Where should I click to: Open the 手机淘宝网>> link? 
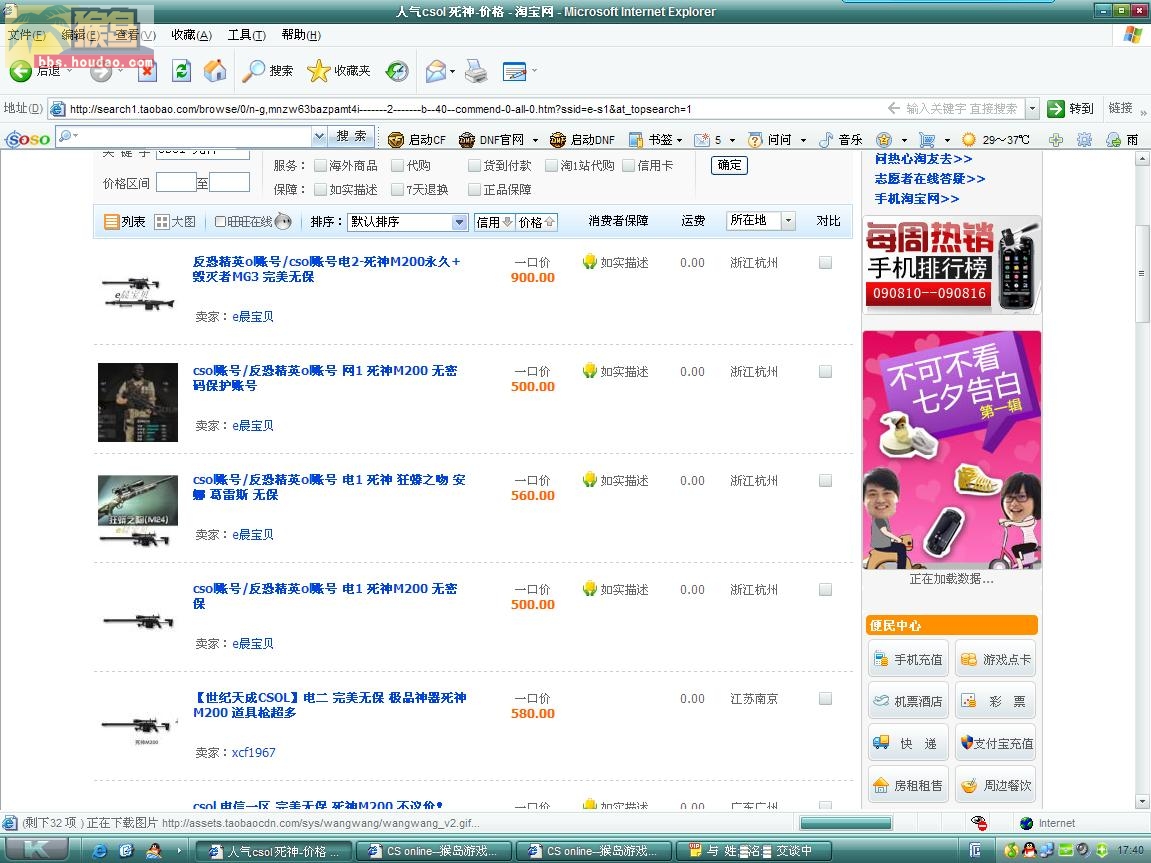(x=916, y=199)
